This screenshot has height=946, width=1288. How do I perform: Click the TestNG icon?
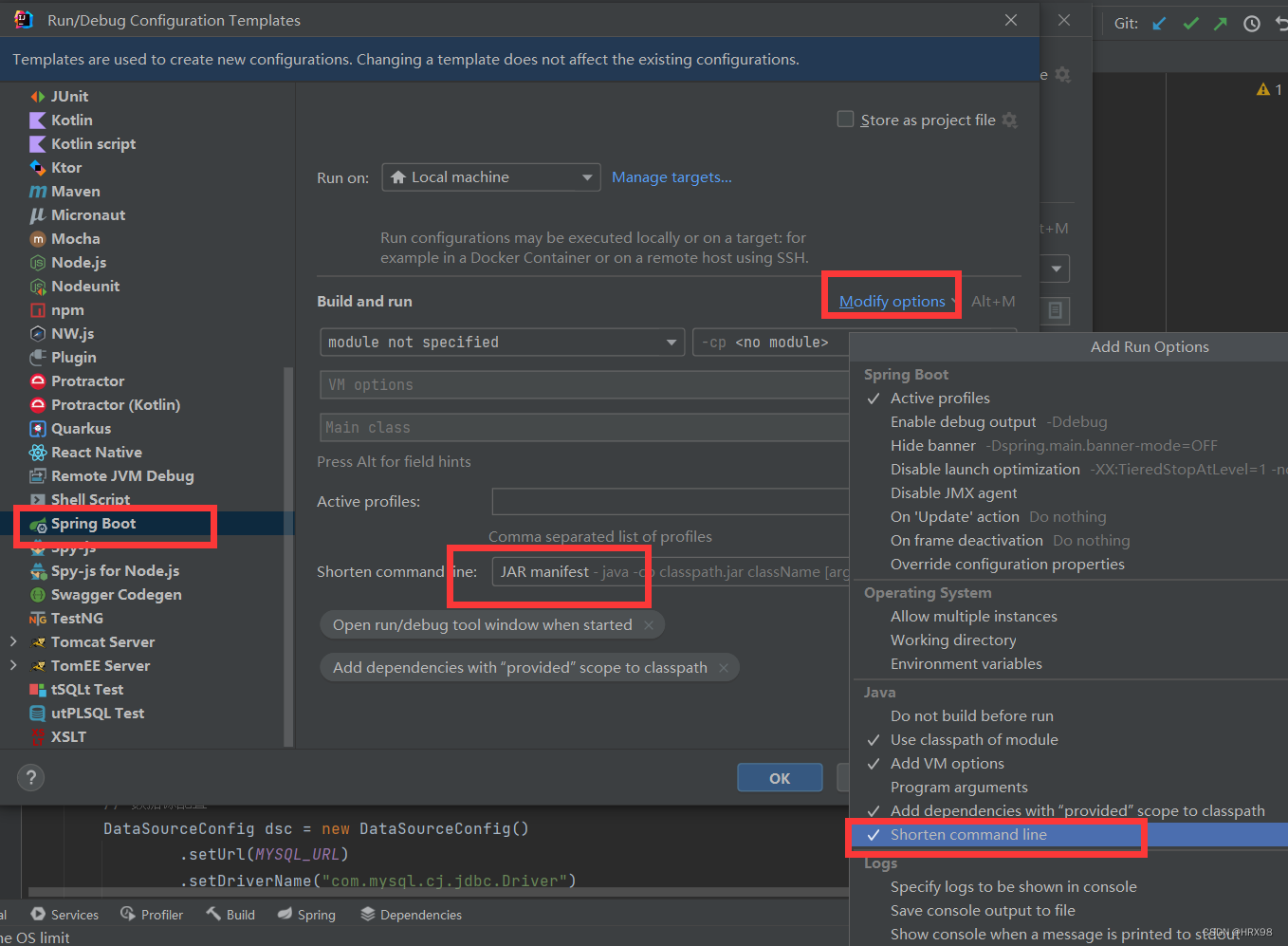pos(38,619)
